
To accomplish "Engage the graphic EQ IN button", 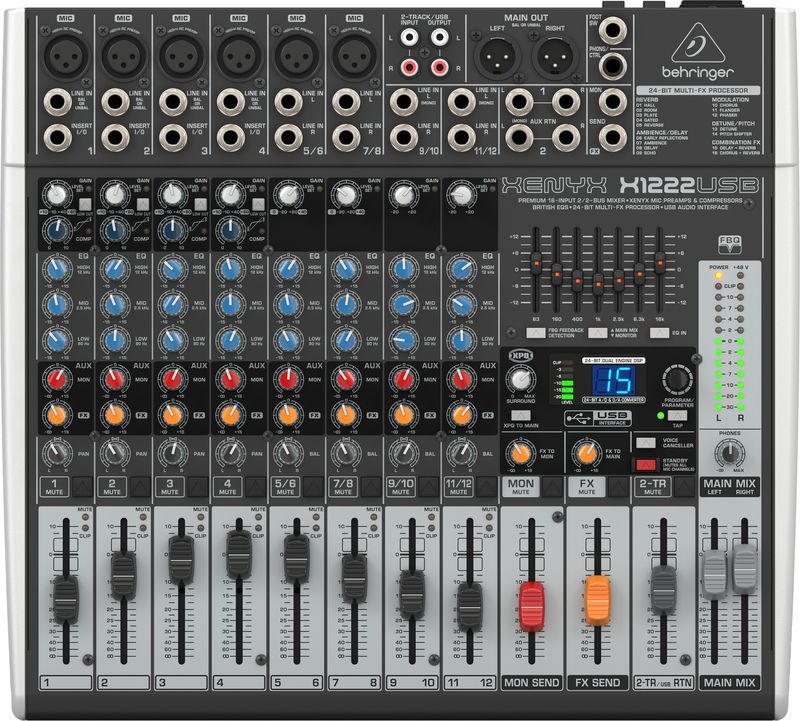I will 659,333.
